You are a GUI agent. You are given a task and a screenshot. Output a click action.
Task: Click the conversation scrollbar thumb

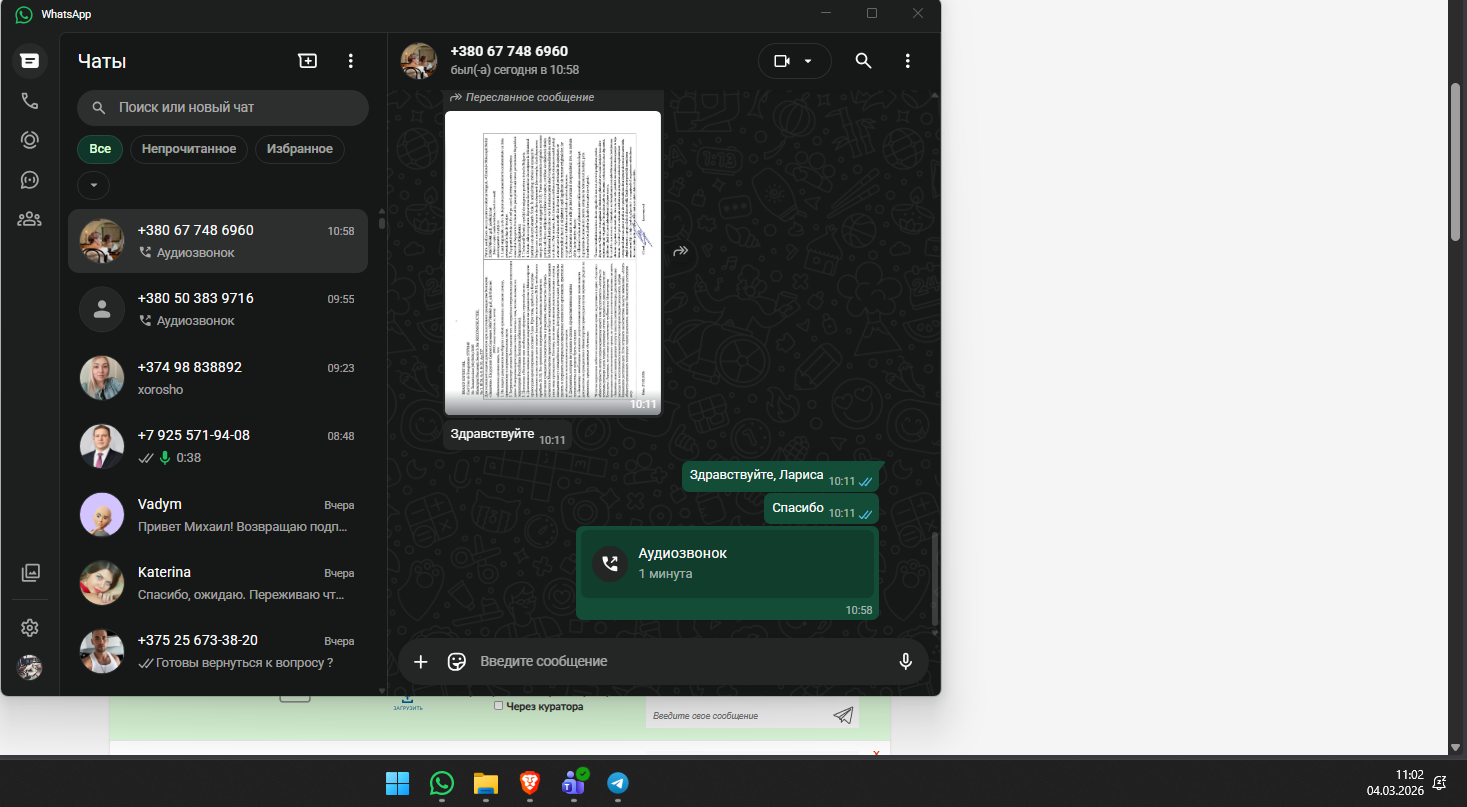(x=935, y=578)
